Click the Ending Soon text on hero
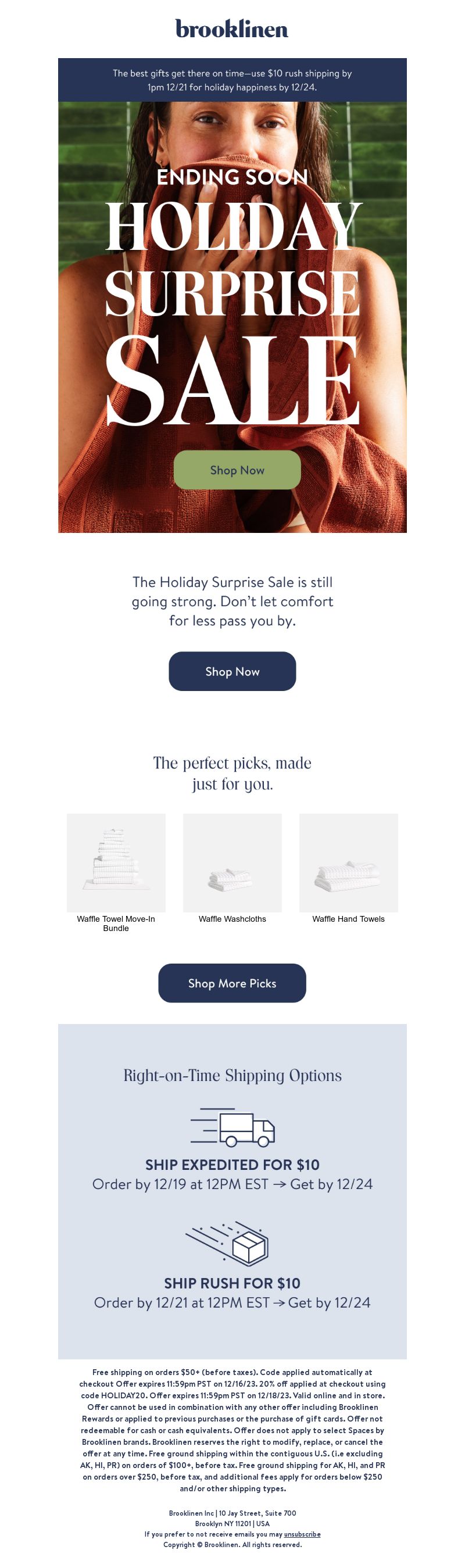The width and height of the screenshot is (465, 1568). point(233,177)
